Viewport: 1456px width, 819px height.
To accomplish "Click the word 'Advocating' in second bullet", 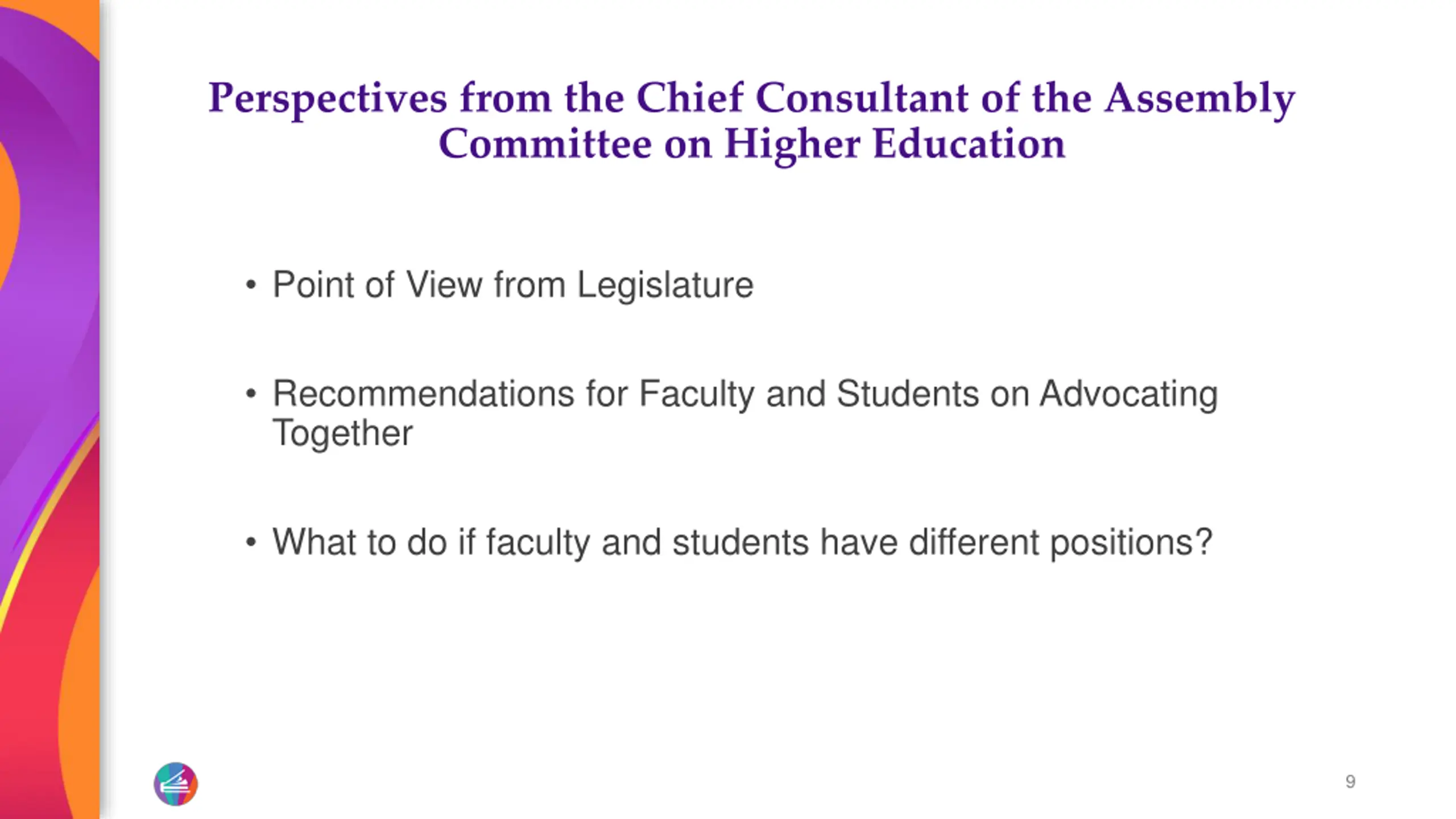I will pos(1129,394).
